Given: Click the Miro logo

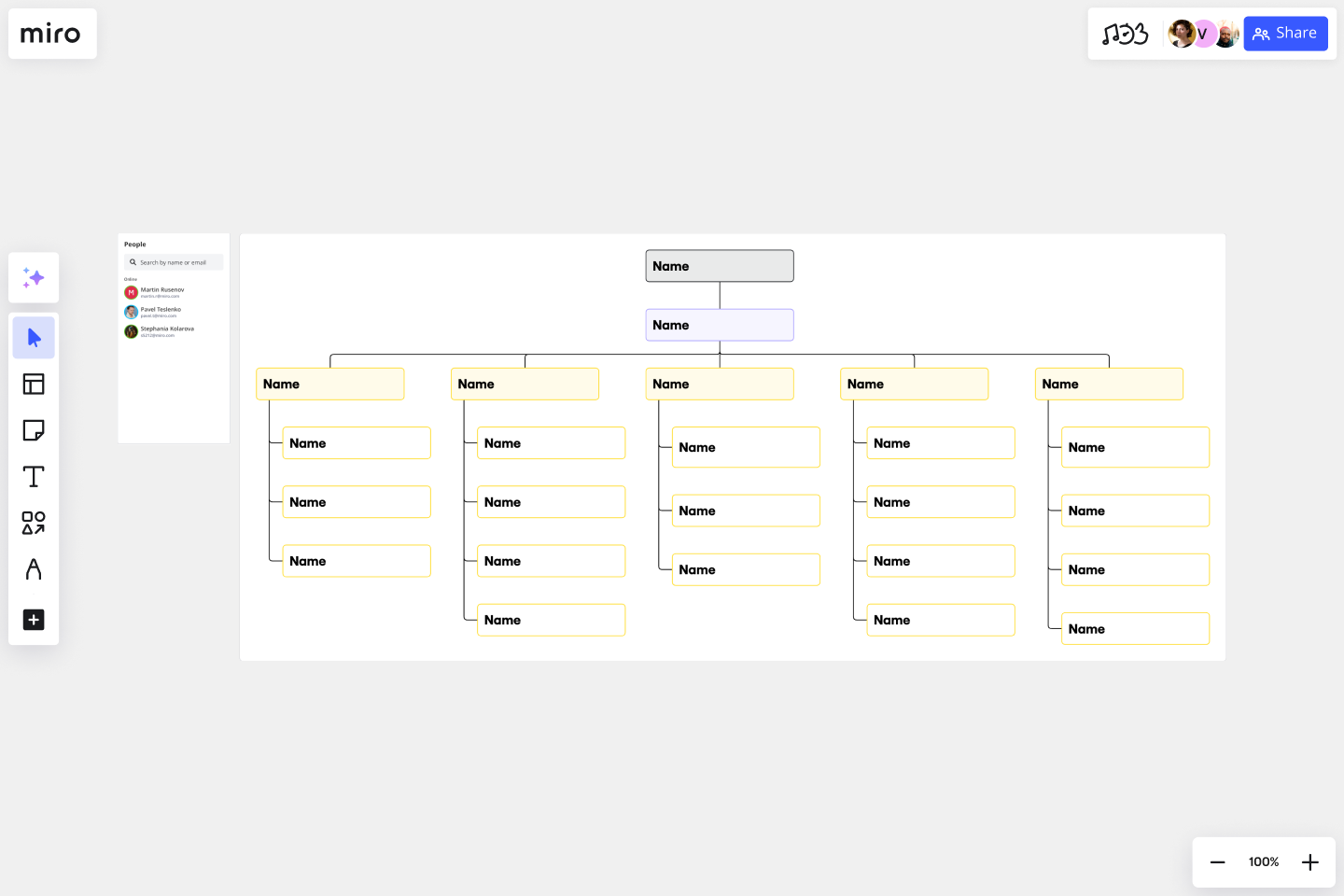Looking at the screenshot, I should tap(51, 34).
